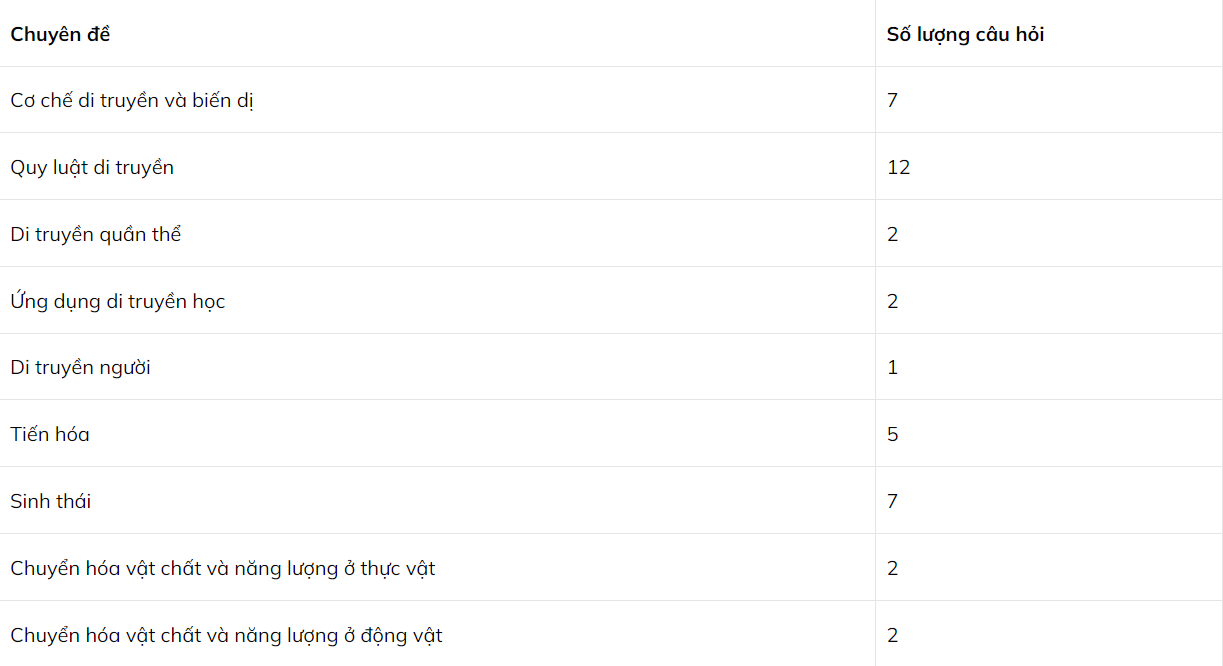Viewport: 1223px width, 666px height.
Task: Select the 'Quy luật di truyền' row label
Action: (x=92, y=167)
